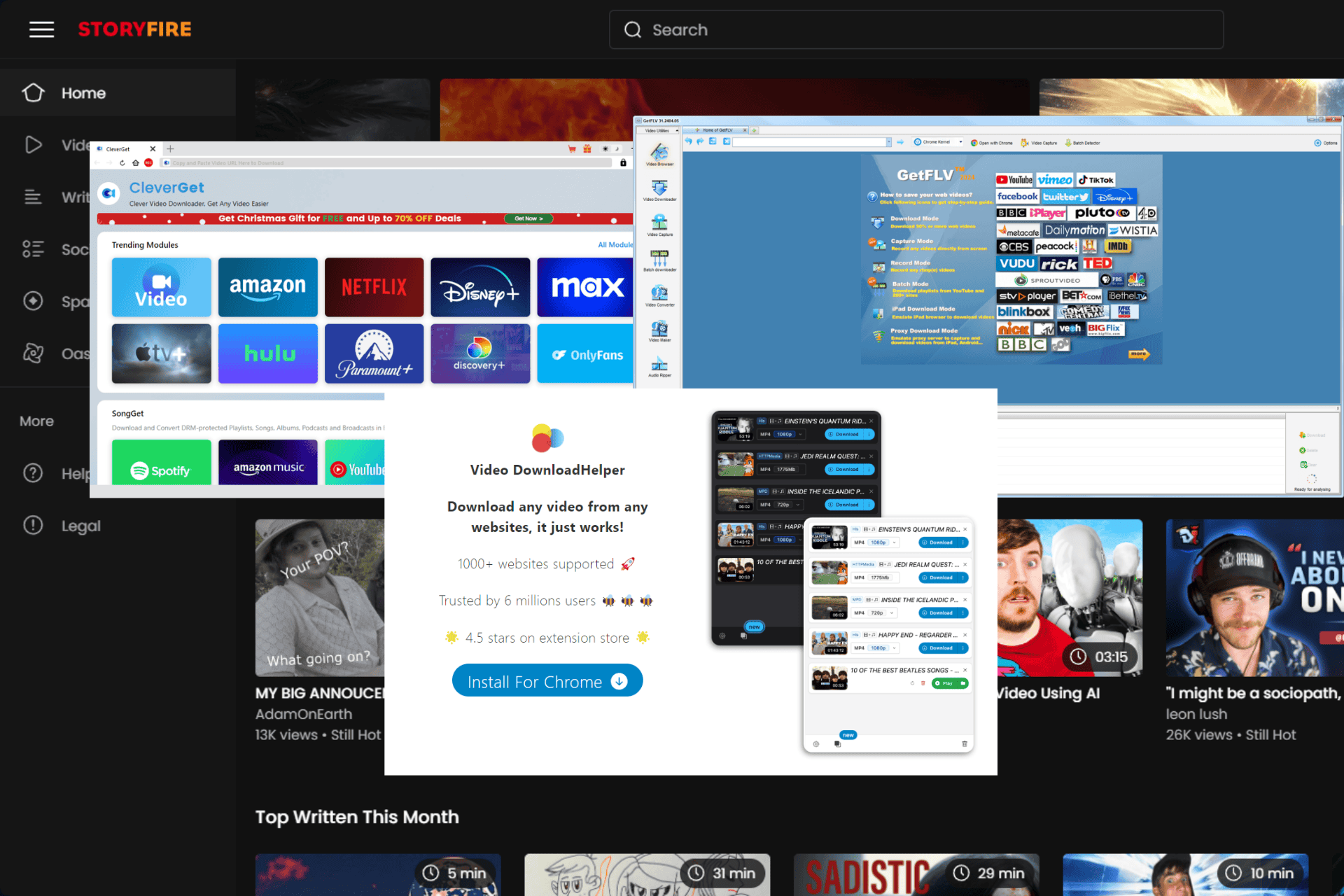
Task: Select the Home of GetFLV tab
Action: pyautogui.click(x=716, y=130)
